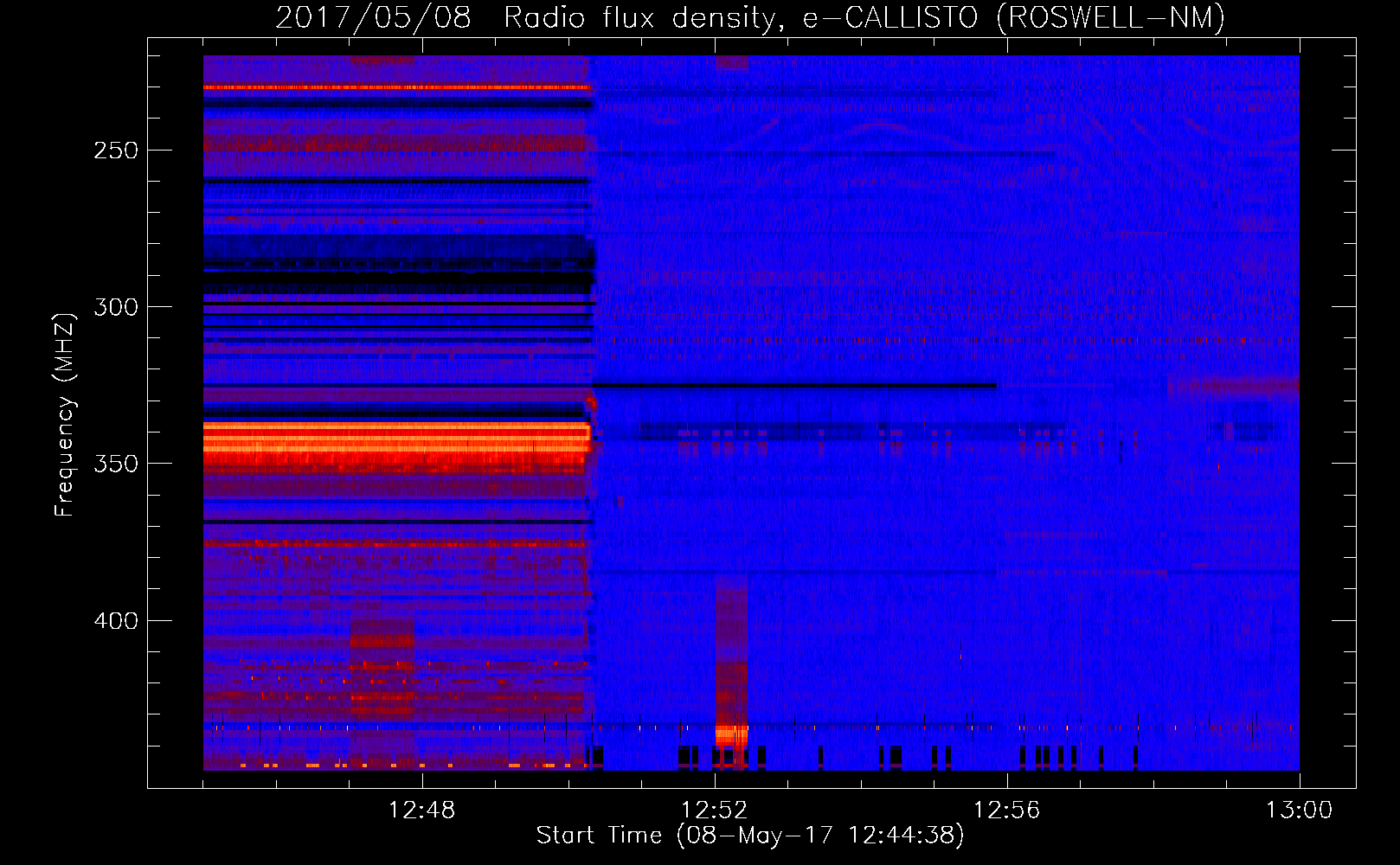Image resolution: width=1400 pixels, height=865 pixels.
Task: Click the 300 frequency tick label
Action: (x=116, y=307)
